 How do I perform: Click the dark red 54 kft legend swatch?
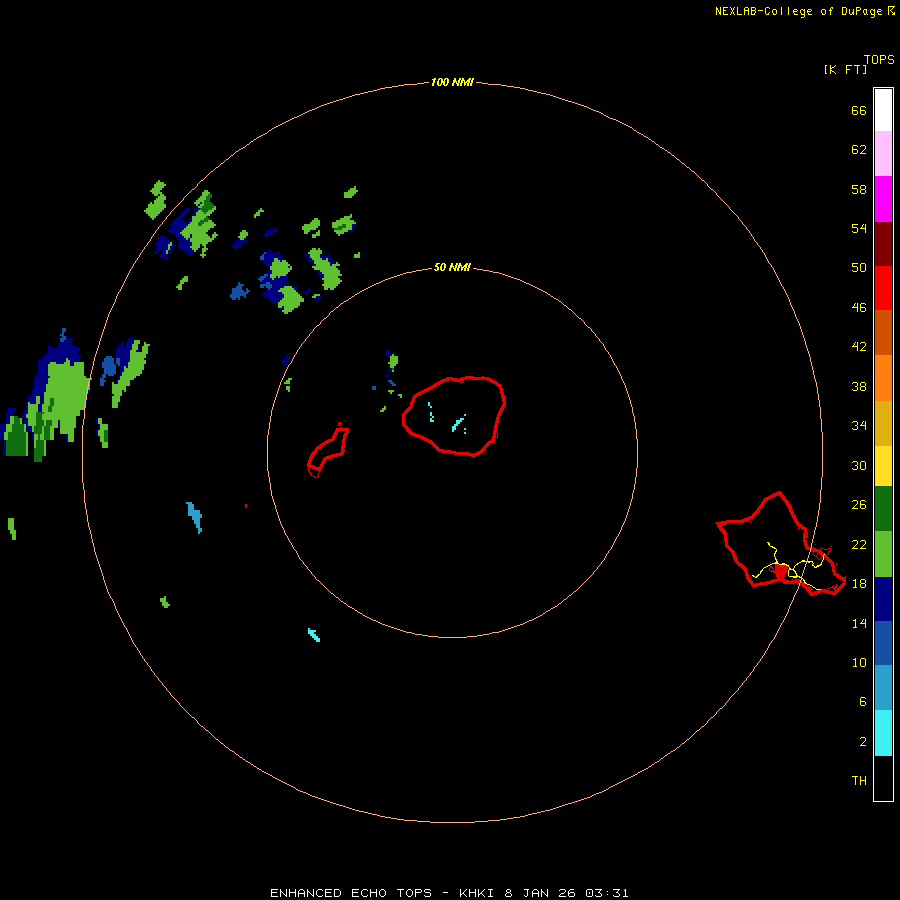point(883,244)
